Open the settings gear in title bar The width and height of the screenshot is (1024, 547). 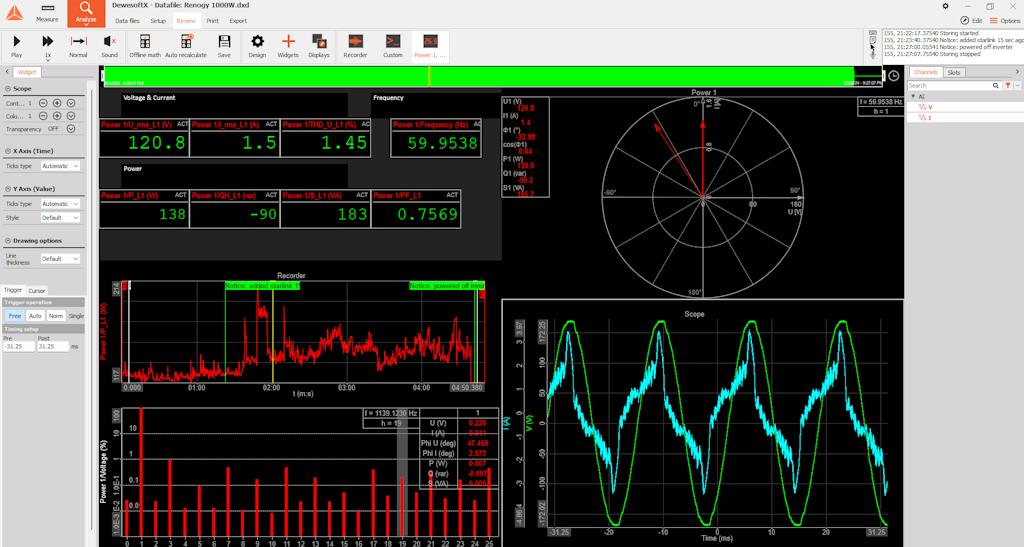tap(945, 6)
